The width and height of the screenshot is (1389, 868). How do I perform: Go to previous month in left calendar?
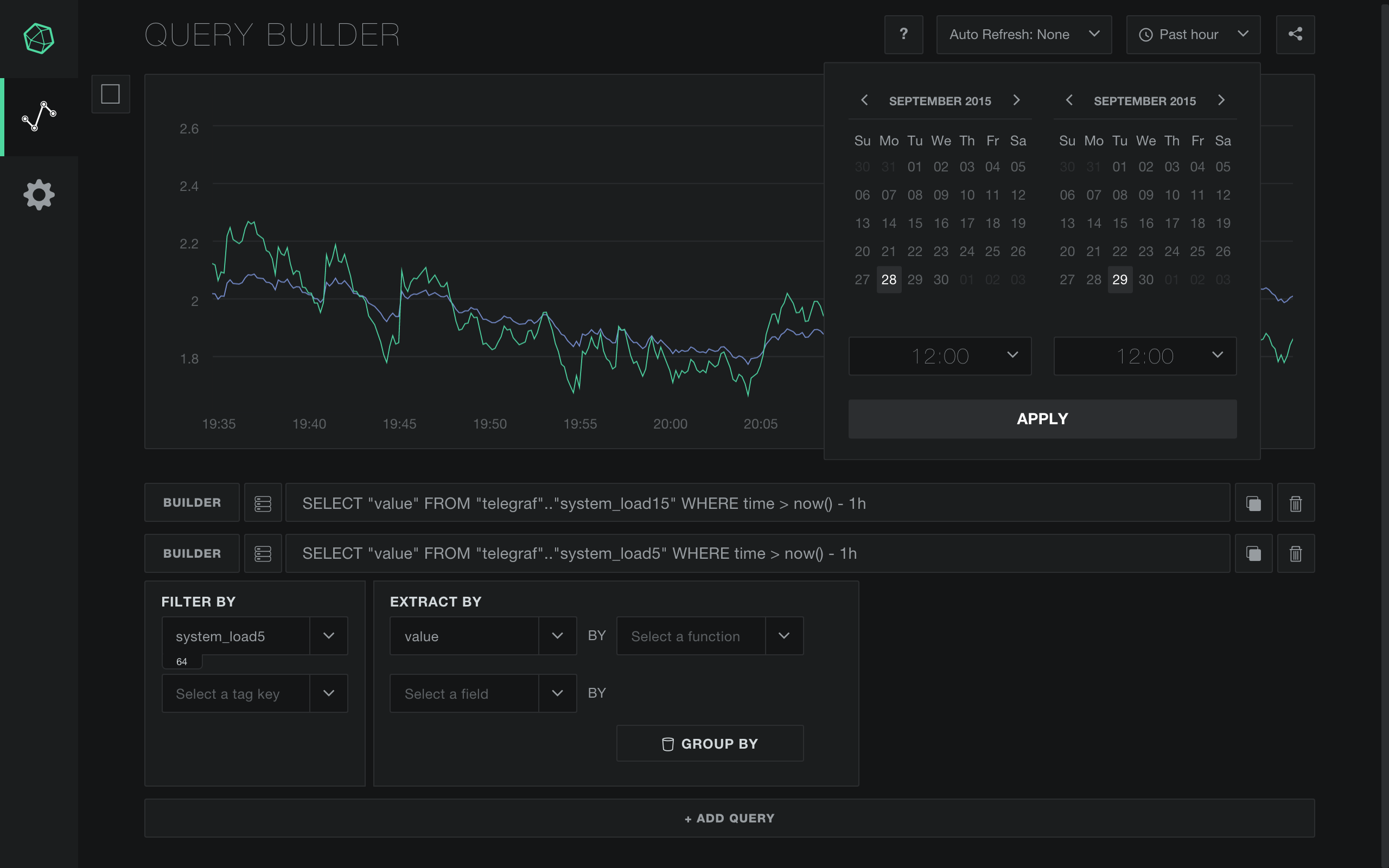[864, 100]
